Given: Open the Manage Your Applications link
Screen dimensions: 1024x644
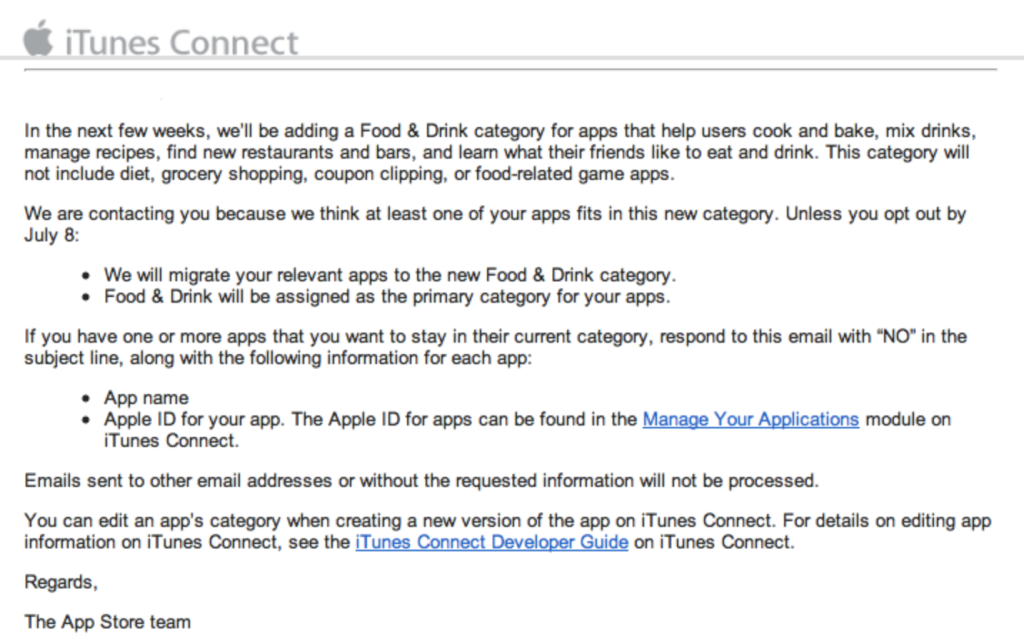Looking at the screenshot, I should tap(751, 419).
